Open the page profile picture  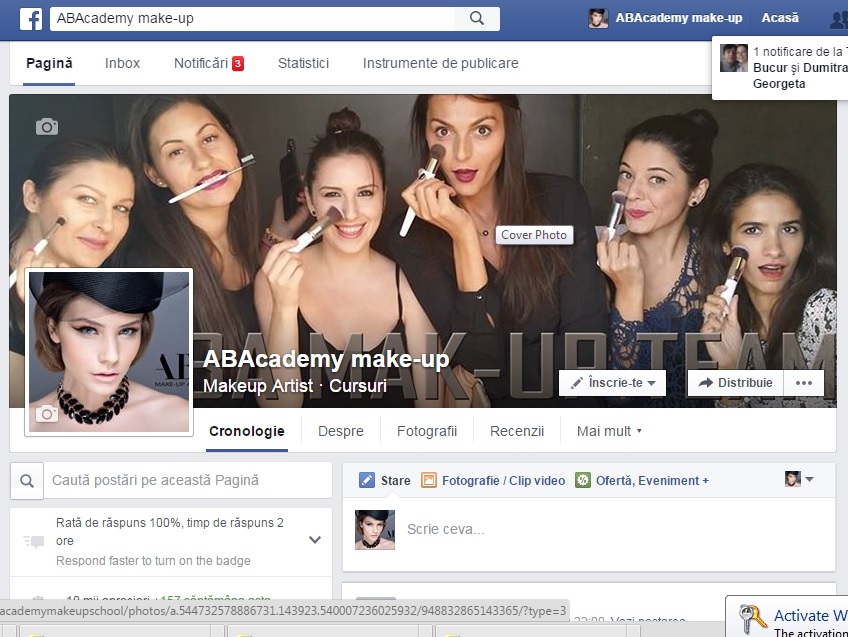pos(109,351)
